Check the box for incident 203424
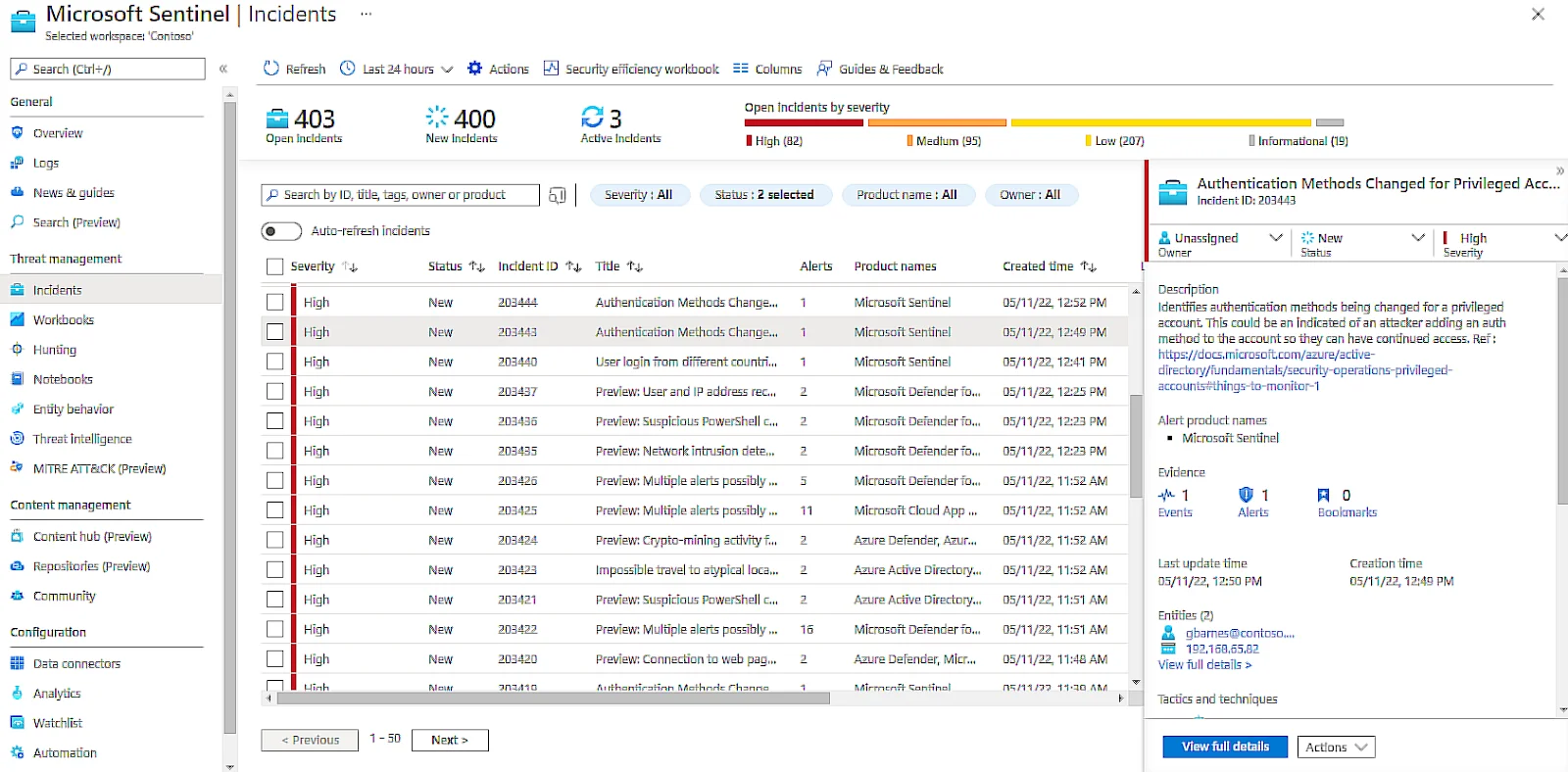This screenshot has width=1568, height=772. point(274,540)
